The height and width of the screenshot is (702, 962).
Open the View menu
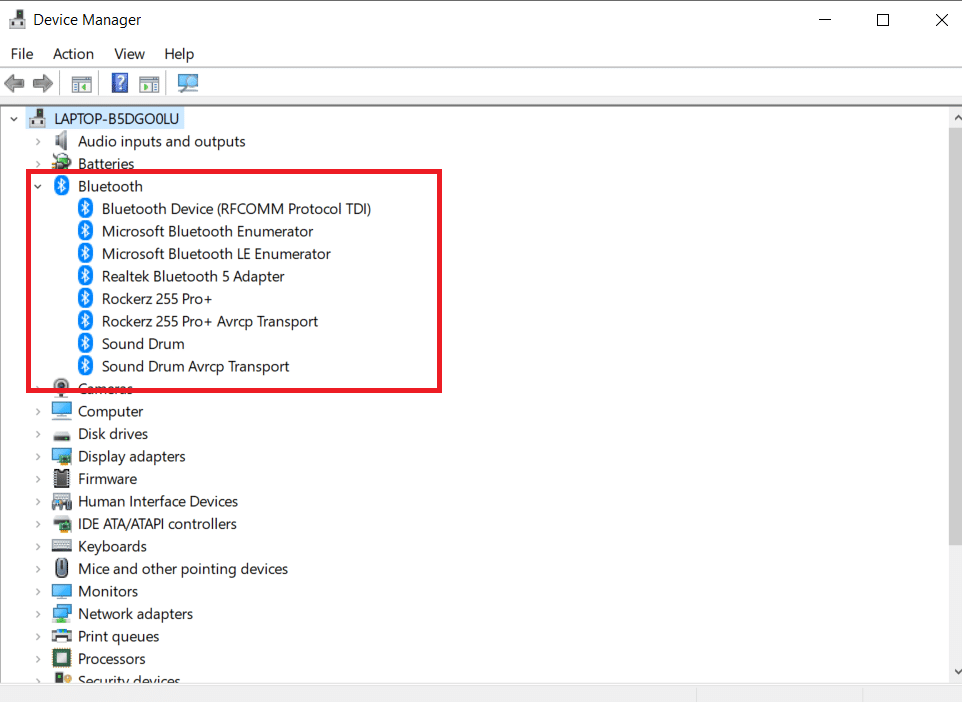129,54
